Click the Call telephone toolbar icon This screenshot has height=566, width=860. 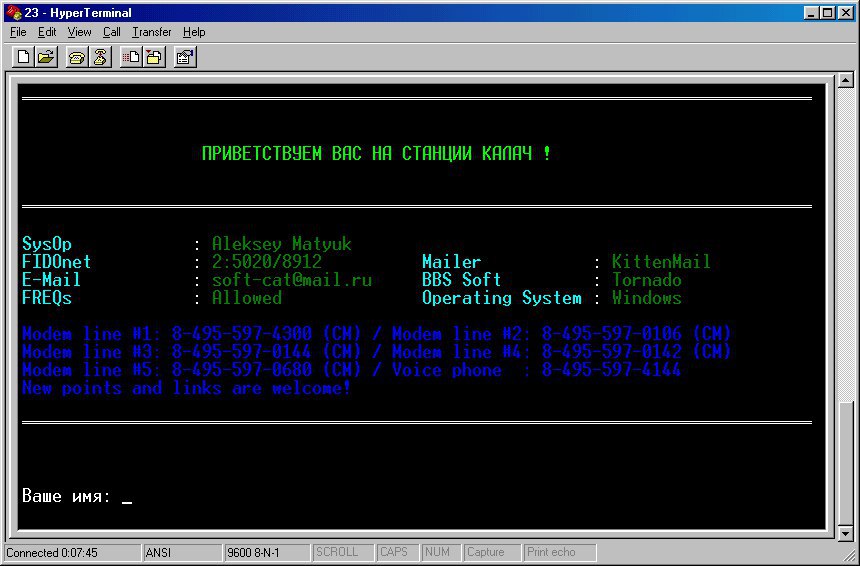coord(77,57)
